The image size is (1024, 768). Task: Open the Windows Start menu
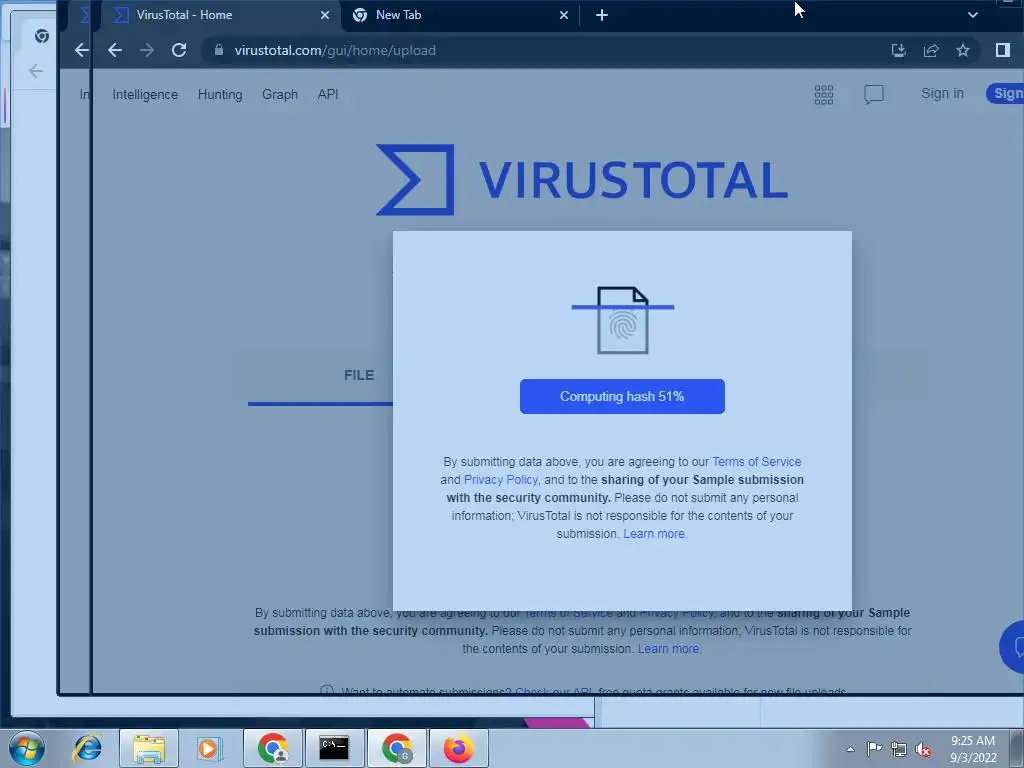(x=27, y=748)
